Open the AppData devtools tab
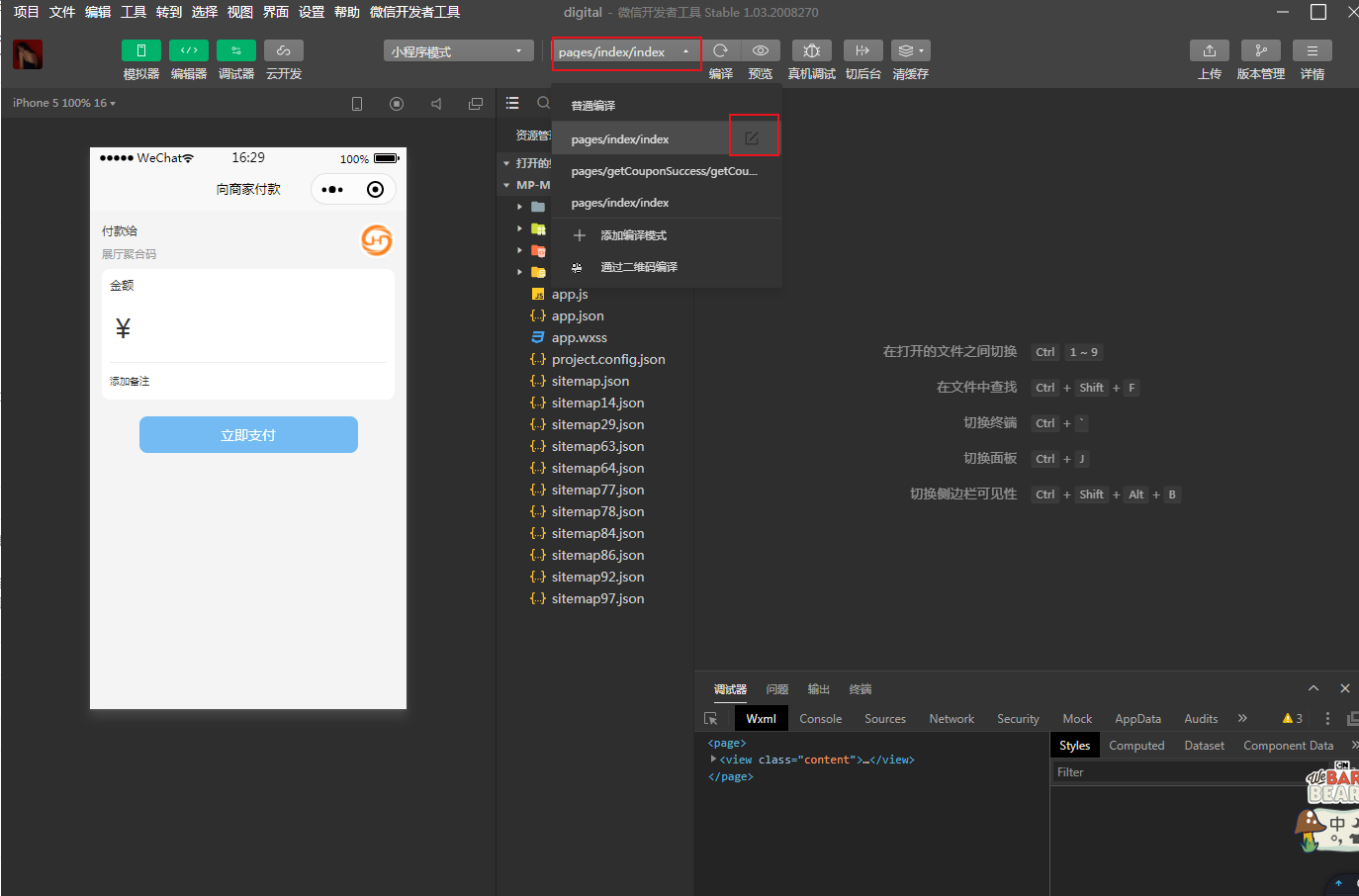This screenshot has height=896, width=1359. (1138, 719)
